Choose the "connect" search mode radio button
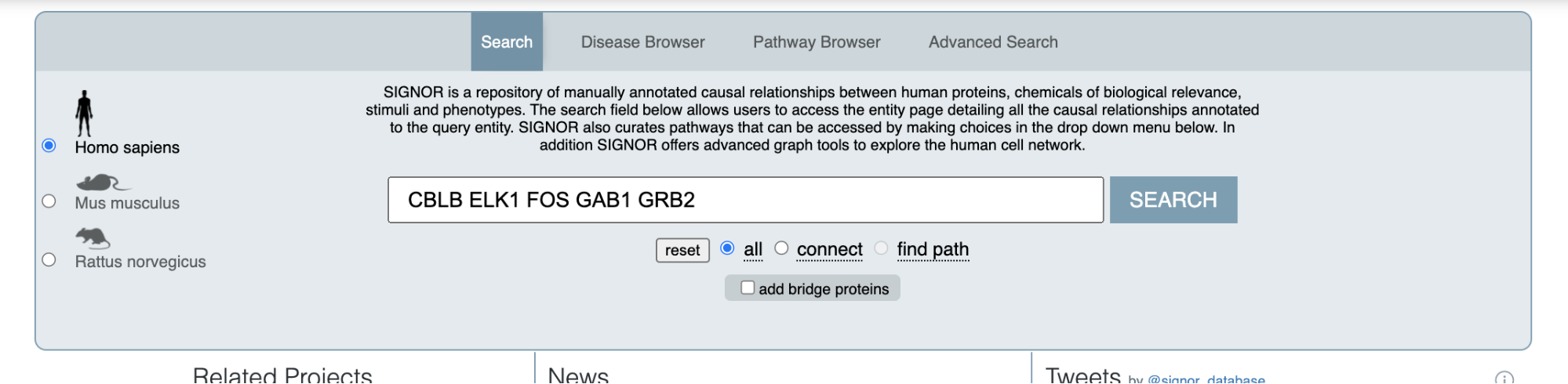This screenshot has height=384, width=1568. tap(781, 248)
